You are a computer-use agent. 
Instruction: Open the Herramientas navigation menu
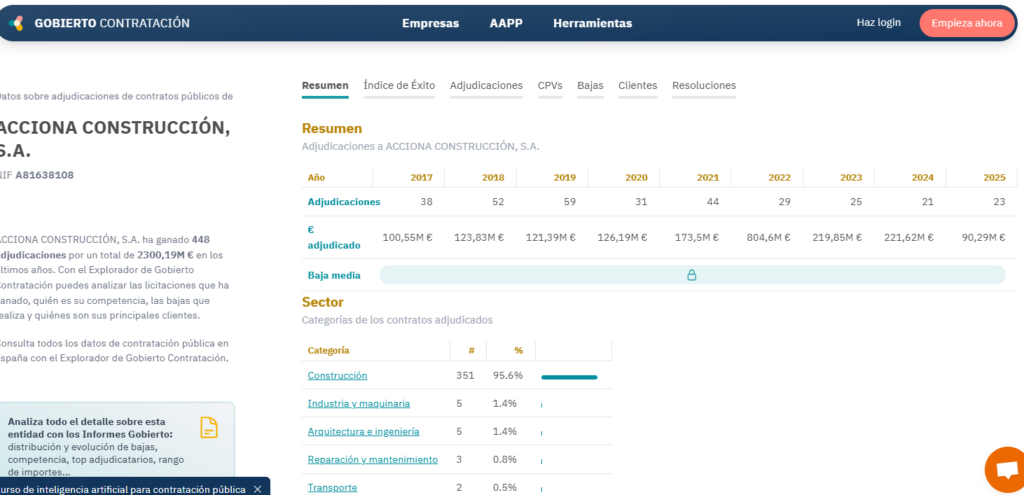pyautogui.click(x=592, y=23)
